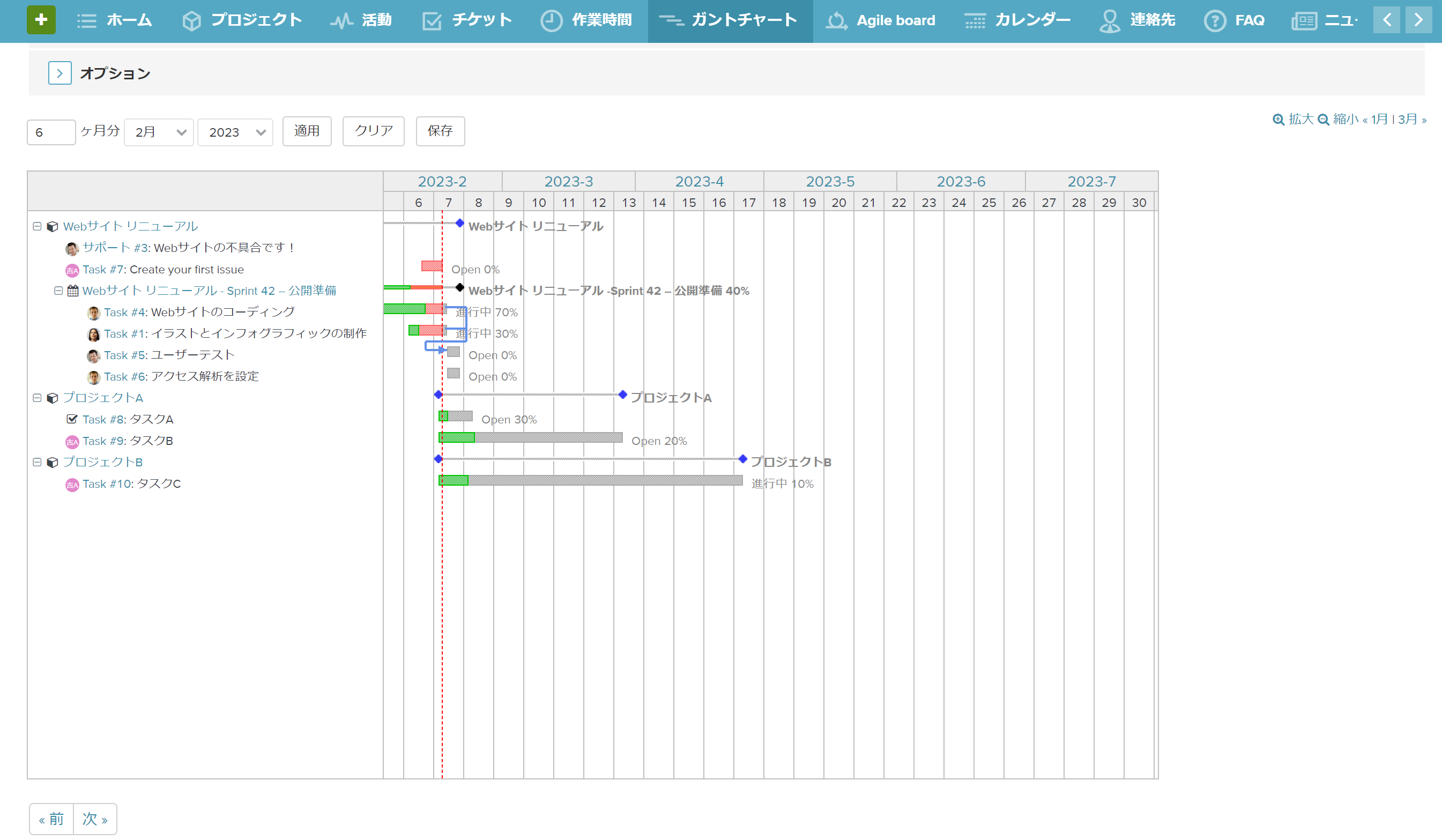Screen dimensions: 1442x840
Task: Click the FAQ question mark icon
Action: tap(1214, 20)
